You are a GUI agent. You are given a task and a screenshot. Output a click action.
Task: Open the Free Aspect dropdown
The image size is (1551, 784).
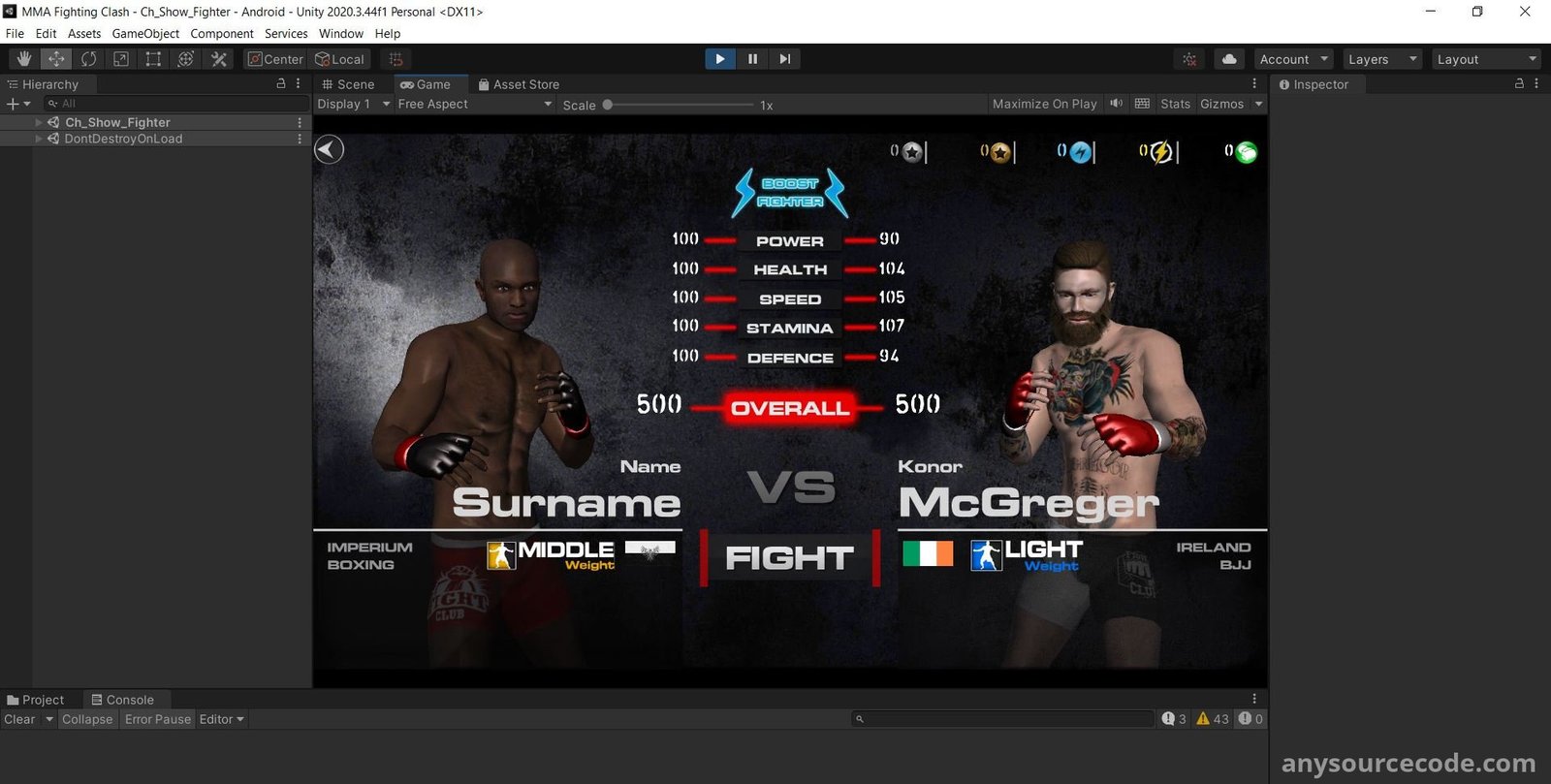(474, 104)
